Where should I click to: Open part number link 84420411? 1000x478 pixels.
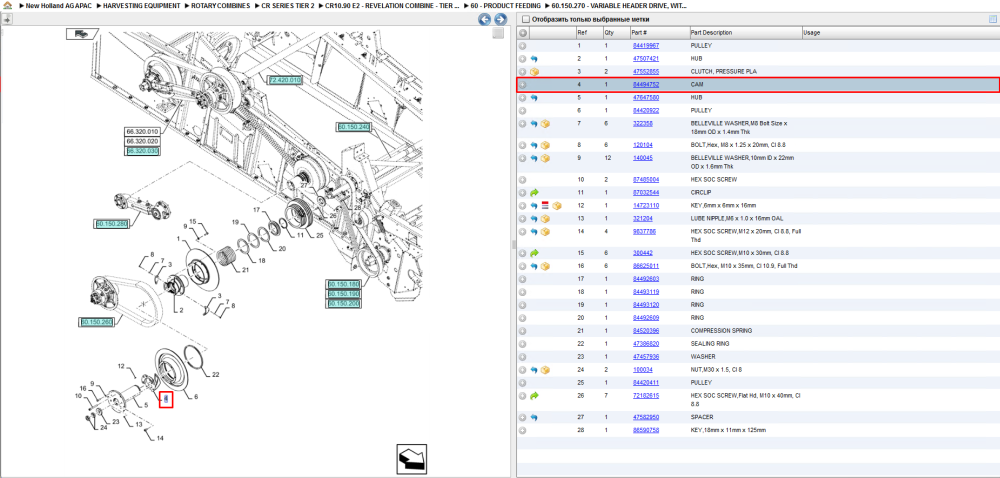tap(645, 383)
